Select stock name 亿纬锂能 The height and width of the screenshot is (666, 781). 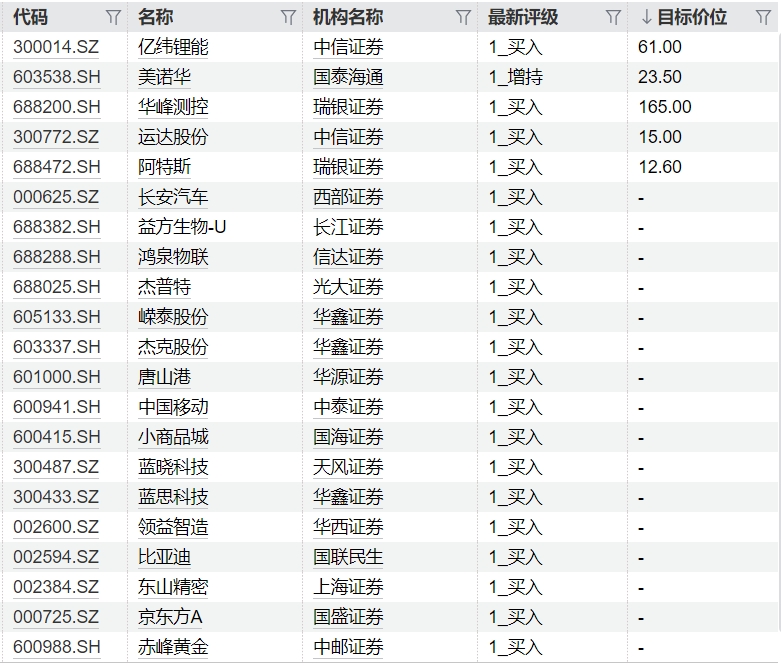pyautogui.click(x=173, y=47)
